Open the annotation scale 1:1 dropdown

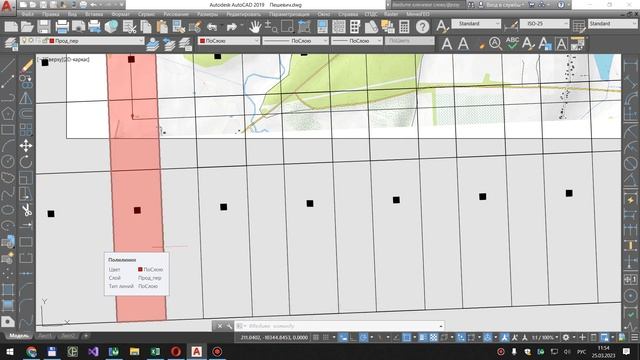point(544,338)
